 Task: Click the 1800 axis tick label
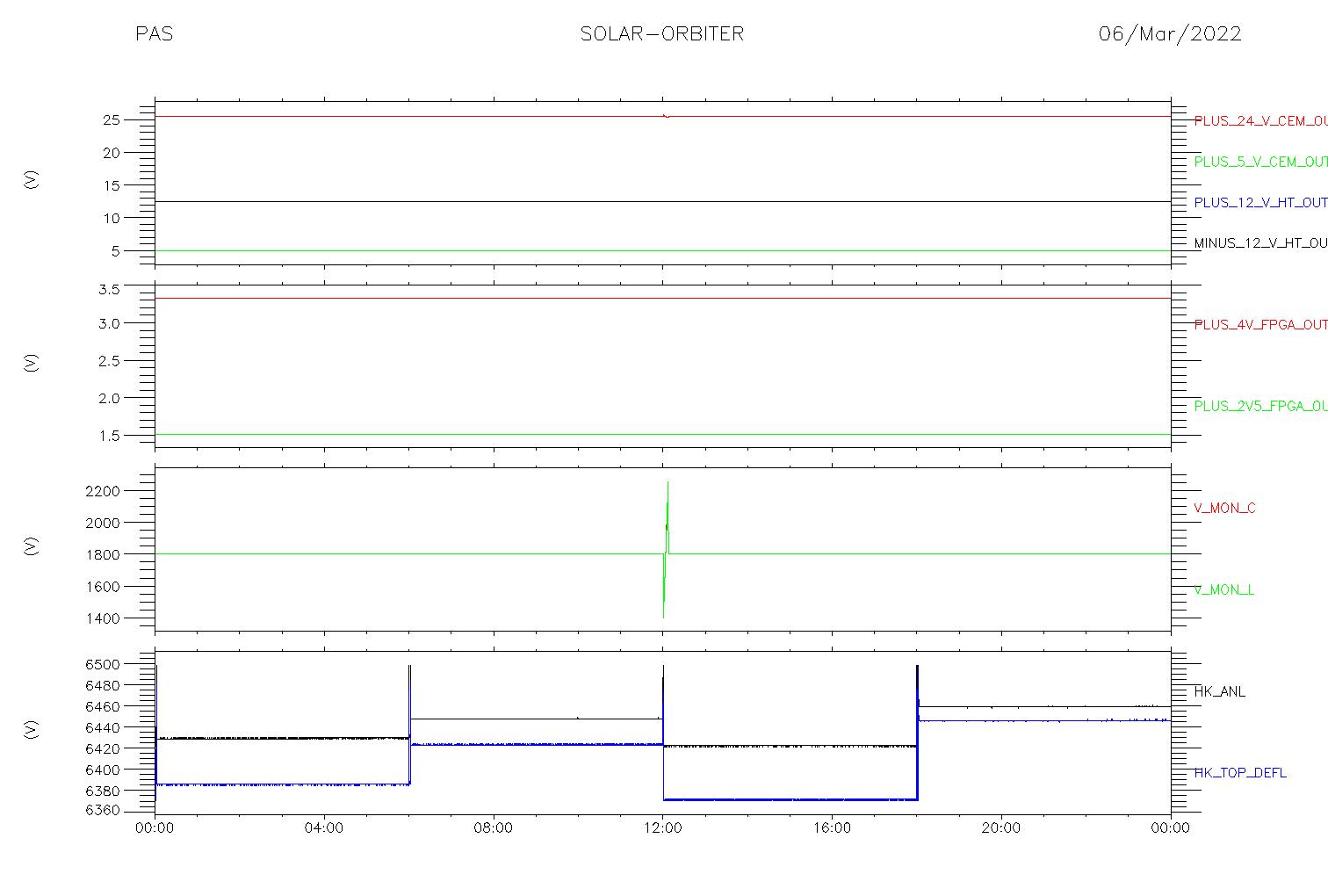coord(103,554)
